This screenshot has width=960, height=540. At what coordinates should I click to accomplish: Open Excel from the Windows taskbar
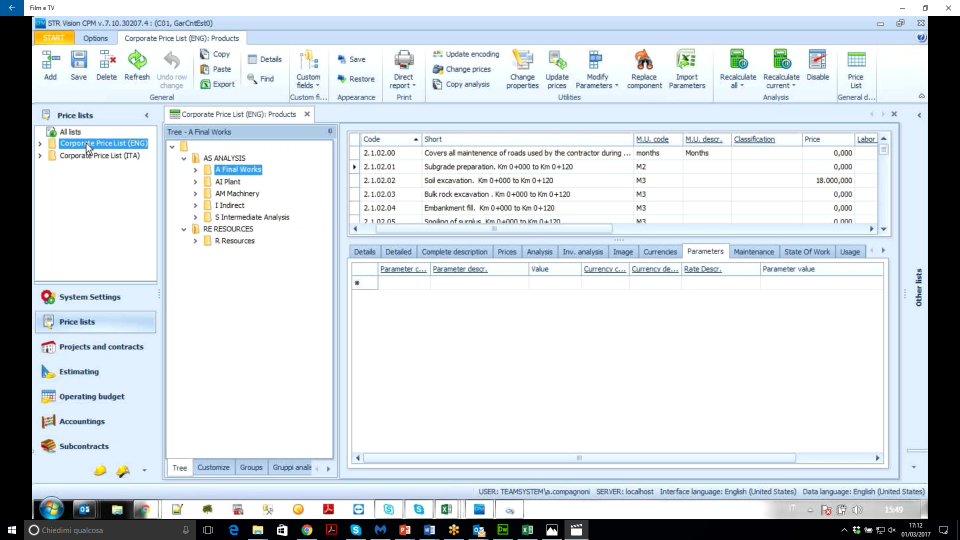(x=527, y=530)
